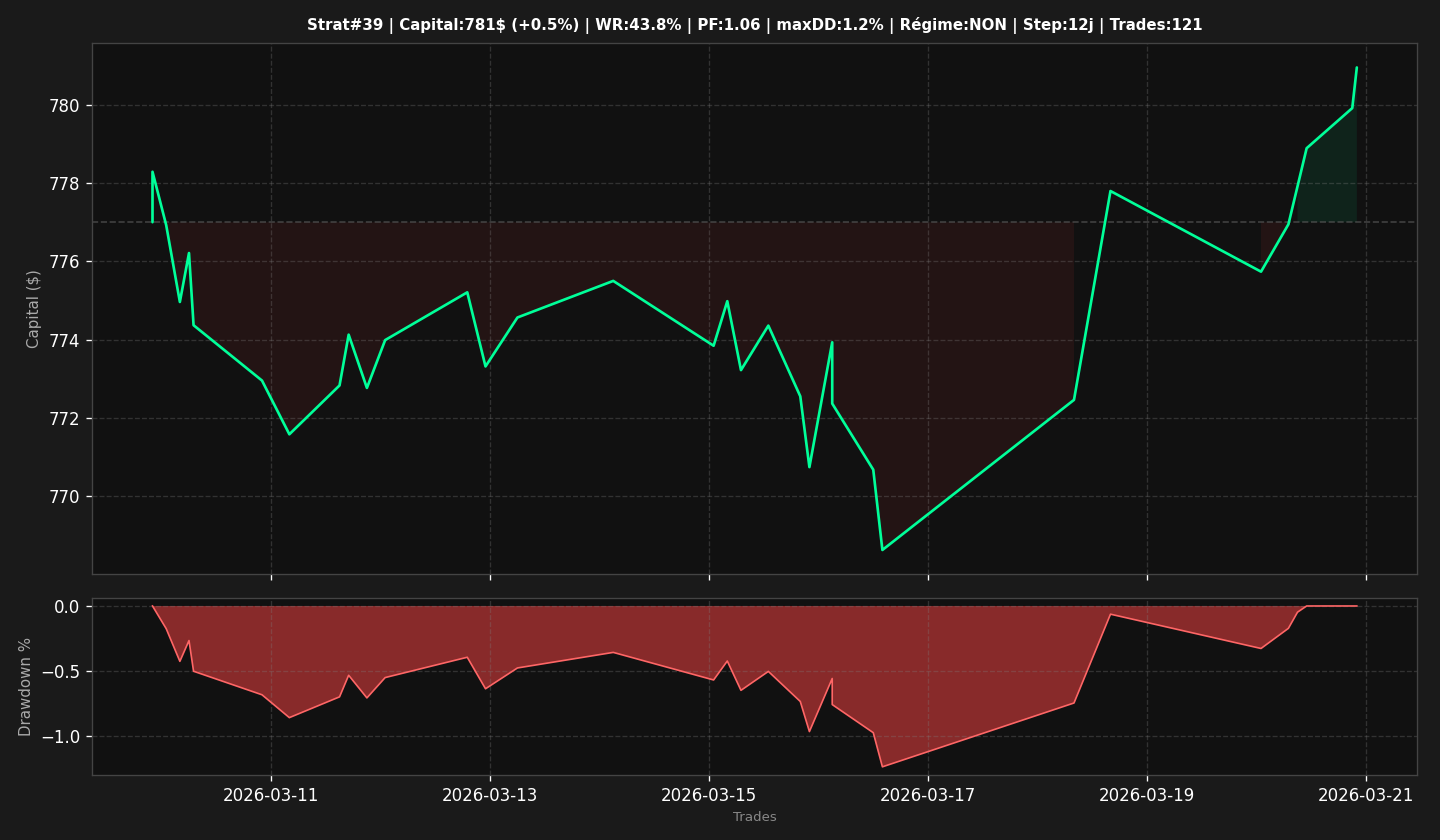This screenshot has width=1440, height=840.
Task: Select the 776 tick on the Capital axis
Action: 66,262
